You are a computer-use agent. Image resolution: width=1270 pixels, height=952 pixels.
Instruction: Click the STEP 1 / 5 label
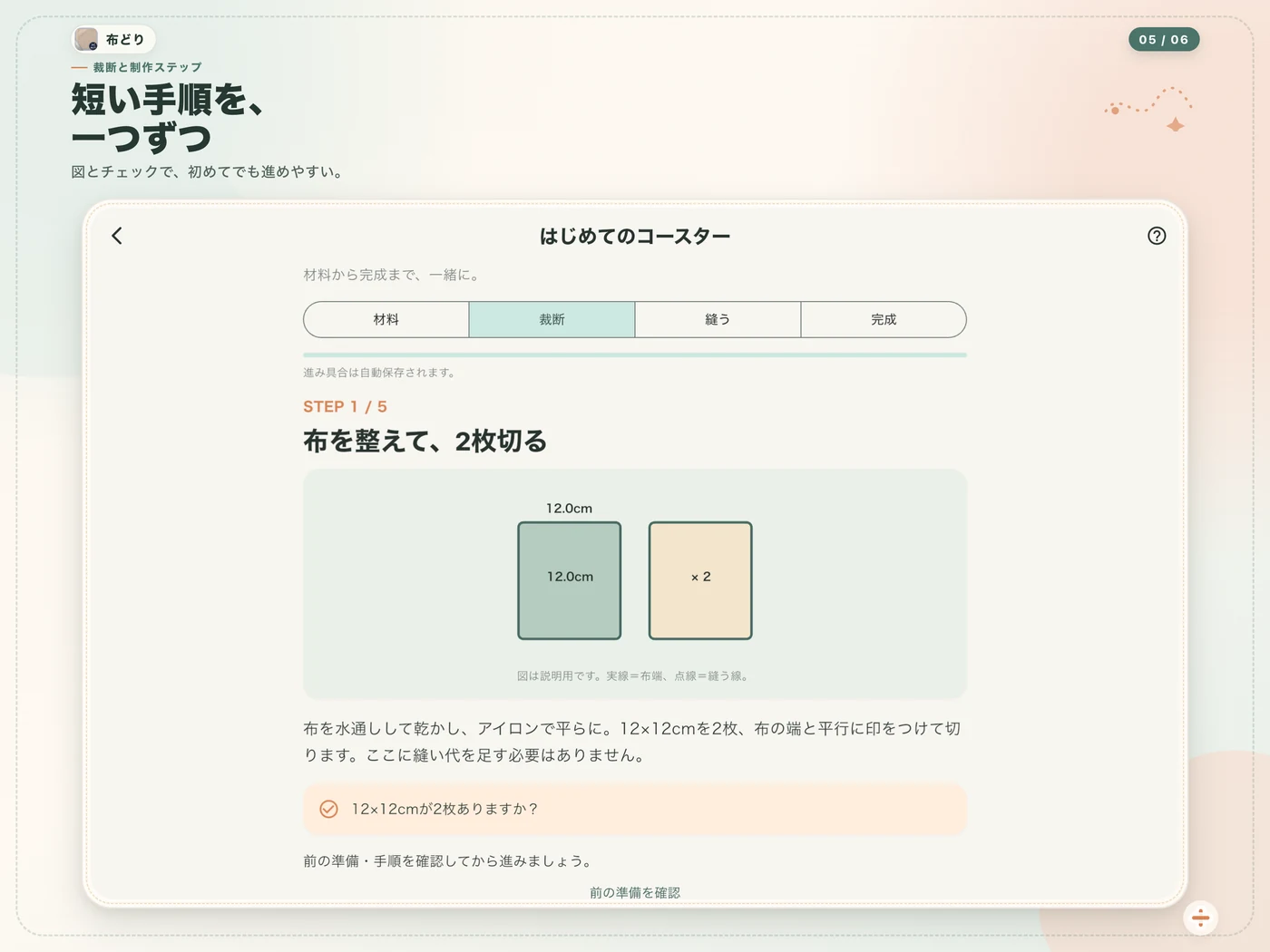pyautogui.click(x=345, y=407)
